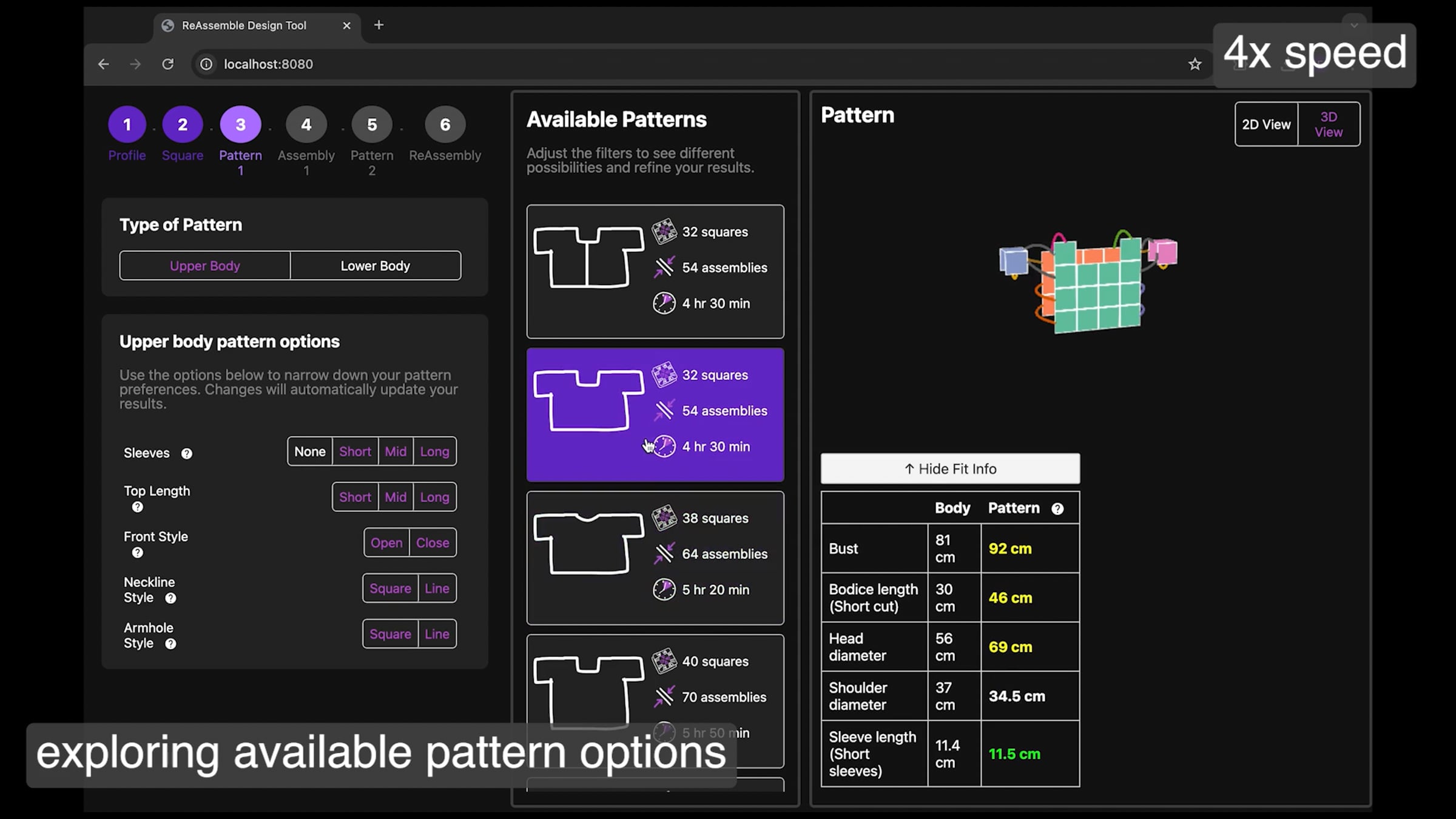Click the assemblies icon beside 70 assemblies

tap(664, 697)
